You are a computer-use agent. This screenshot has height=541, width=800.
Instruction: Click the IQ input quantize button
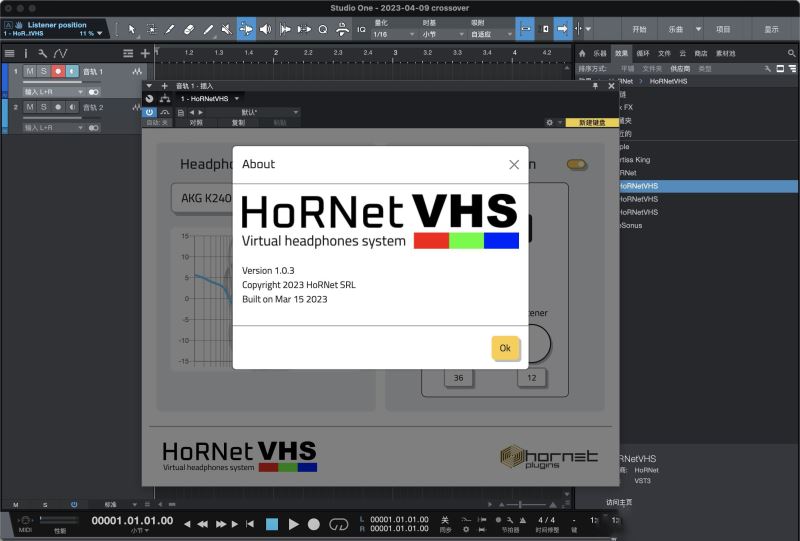(x=361, y=30)
